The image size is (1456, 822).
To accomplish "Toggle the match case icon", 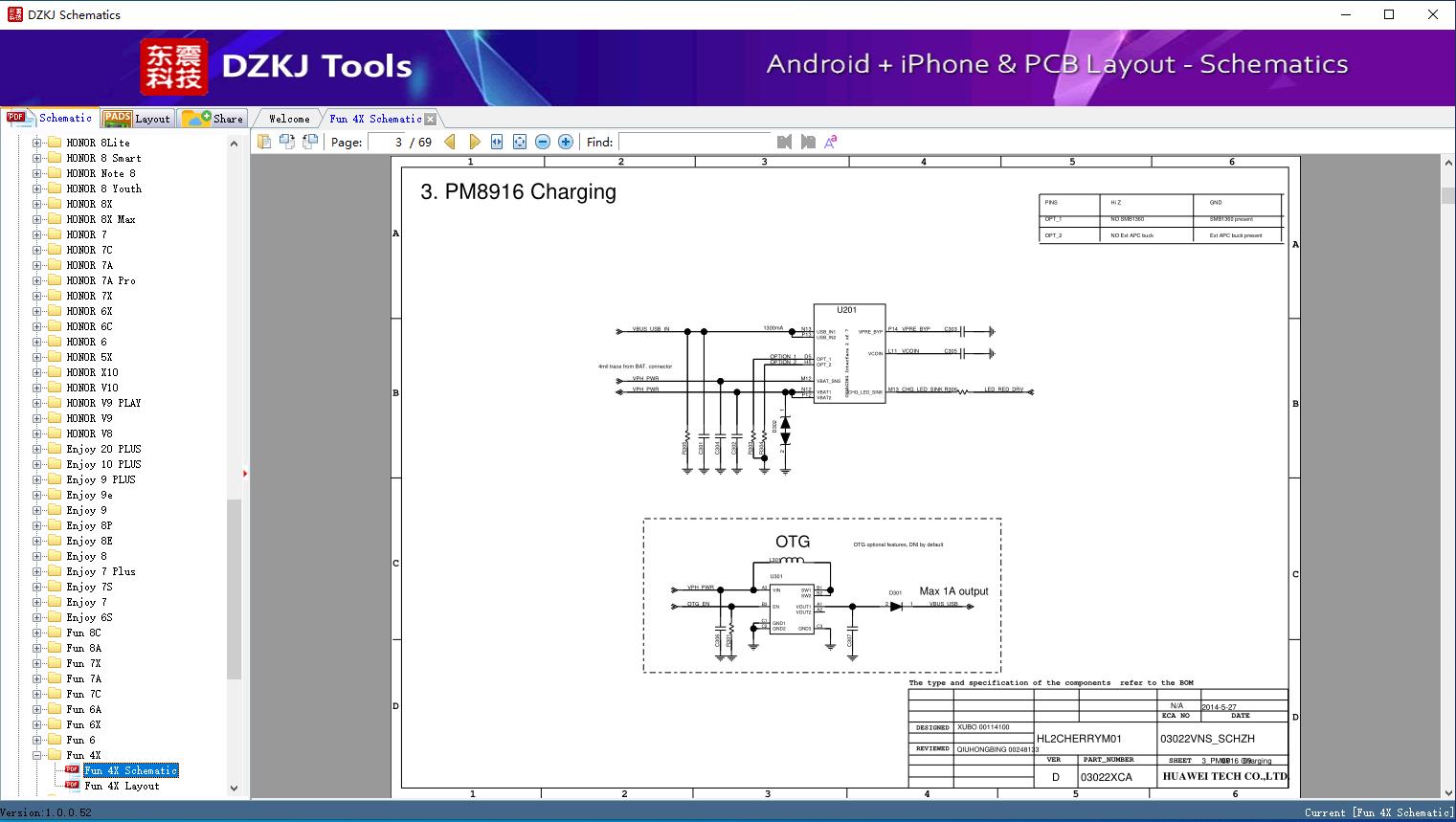I will [830, 142].
